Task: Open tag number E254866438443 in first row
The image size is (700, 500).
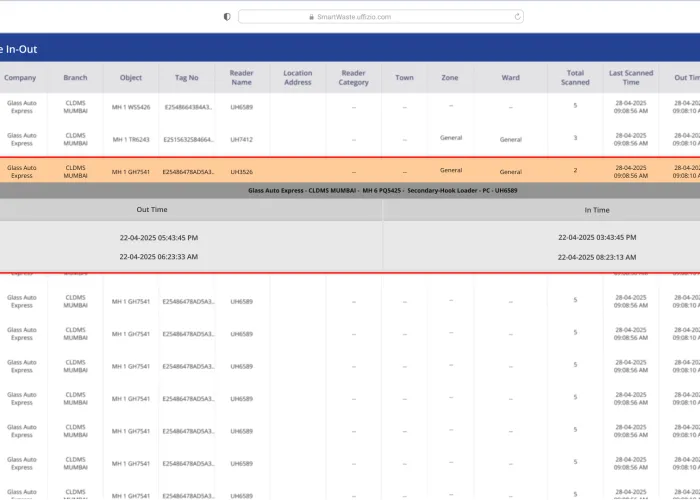Action: (188, 107)
